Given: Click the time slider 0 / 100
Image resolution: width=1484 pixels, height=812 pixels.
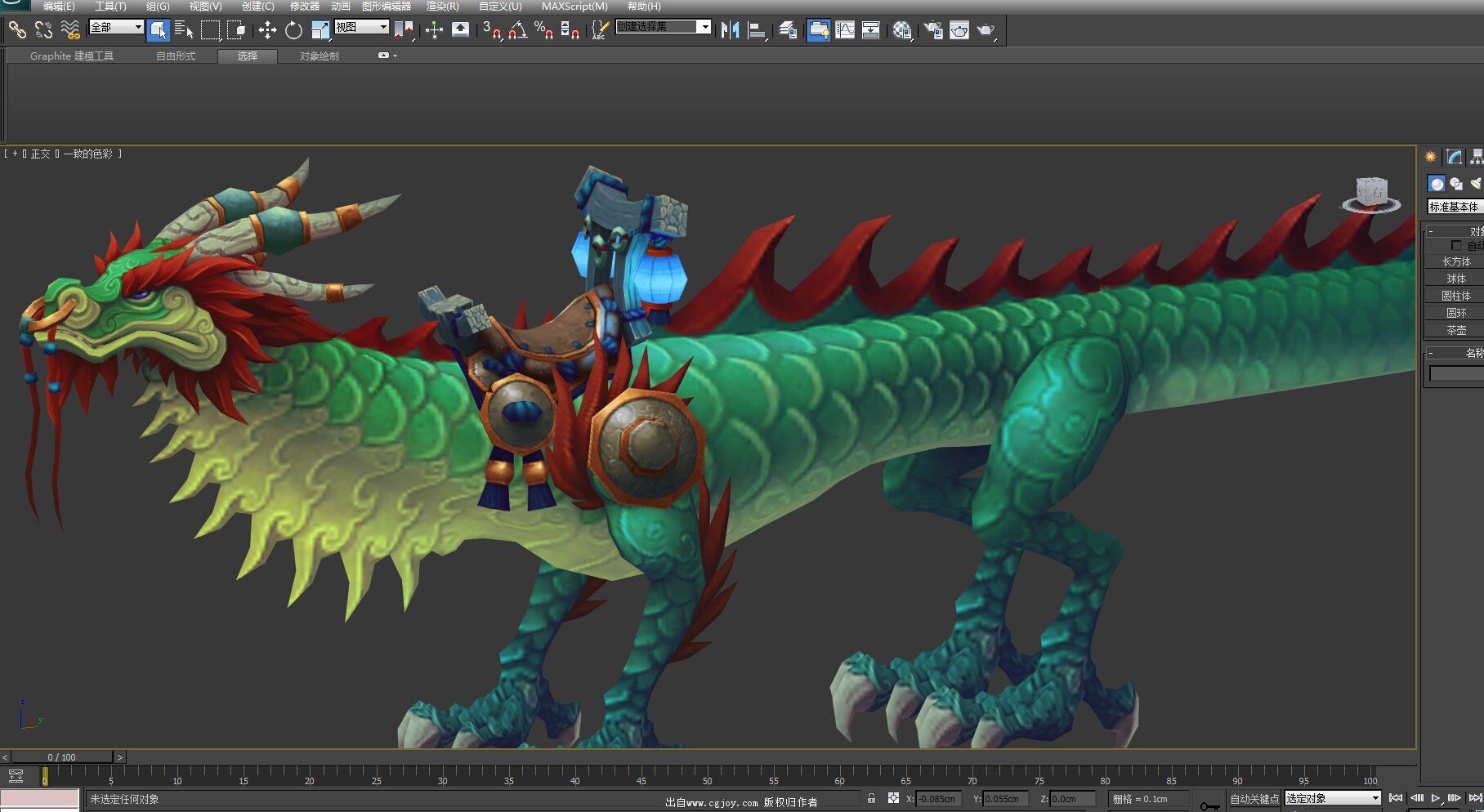Looking at the screenshot, I should point(62,757).
